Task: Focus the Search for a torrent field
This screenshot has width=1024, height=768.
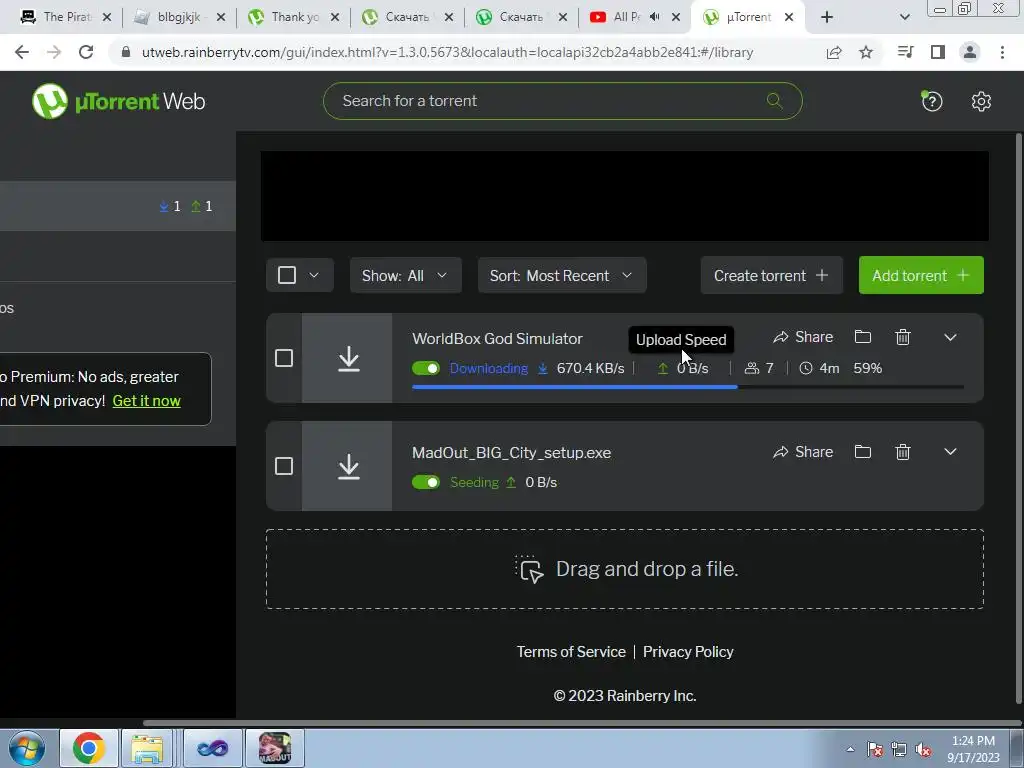Action: coord(562,101)
